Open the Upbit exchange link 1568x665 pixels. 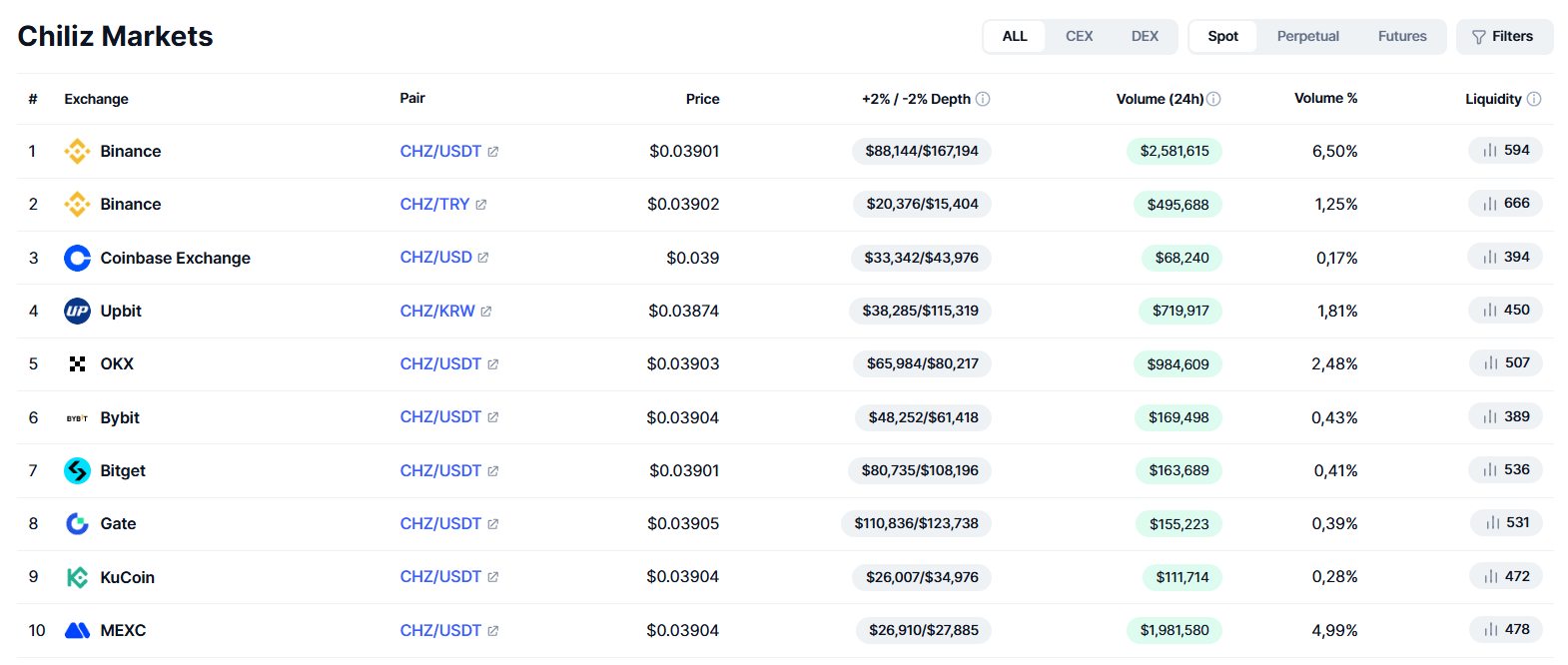[x=121, y=311]
